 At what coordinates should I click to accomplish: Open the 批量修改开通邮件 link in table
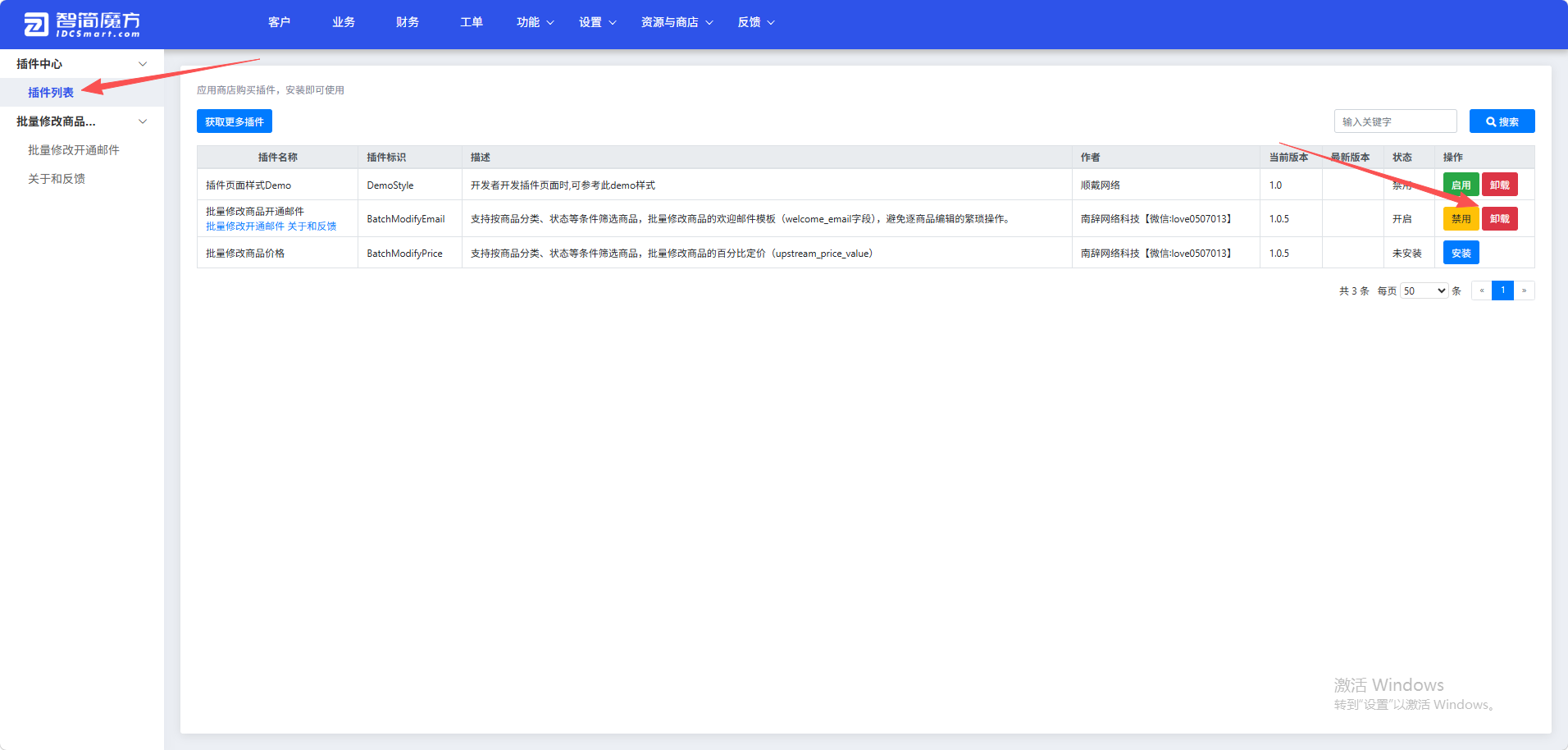tap(244, 226)
